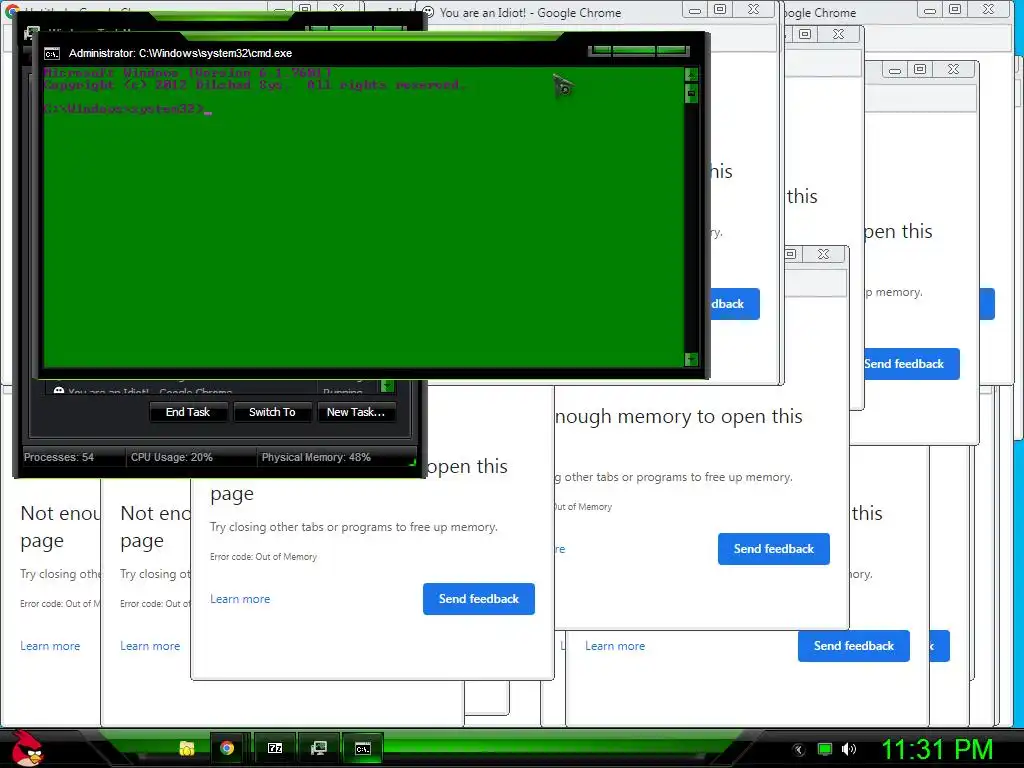Send feedback in window reading 'nough memory to open this'

(x=774, y=549)
